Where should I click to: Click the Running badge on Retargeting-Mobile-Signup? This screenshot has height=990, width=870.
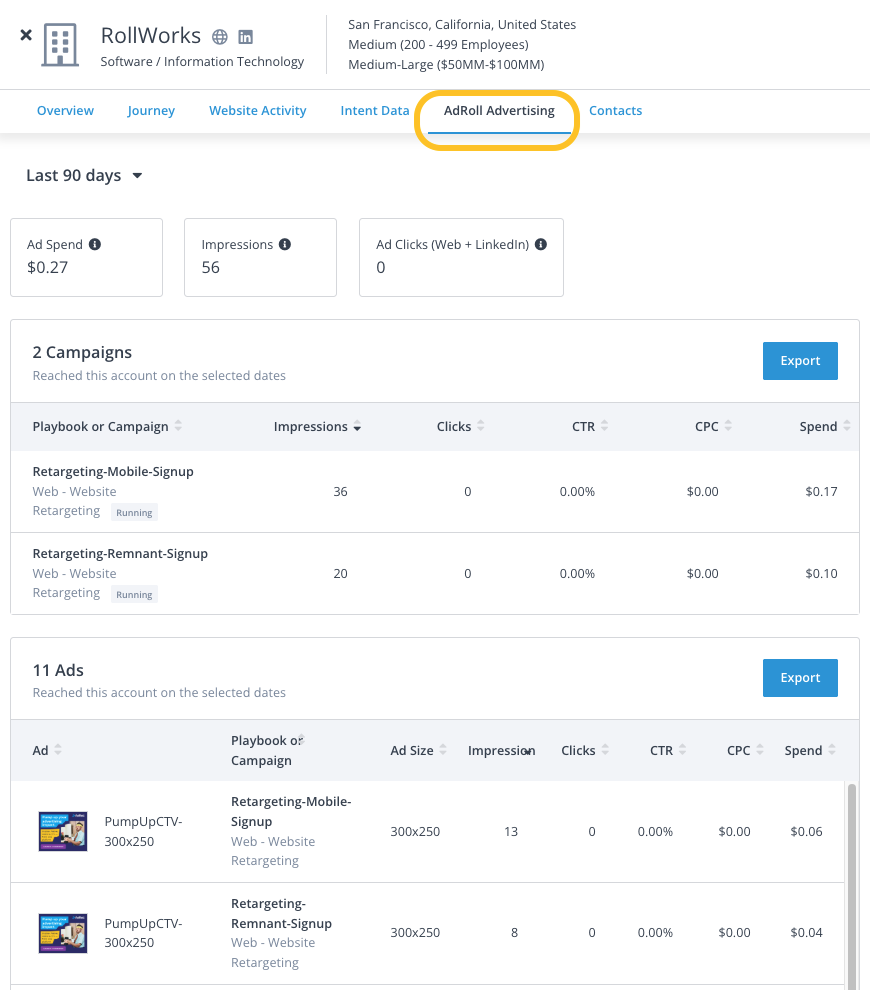[x=133, y=511]
